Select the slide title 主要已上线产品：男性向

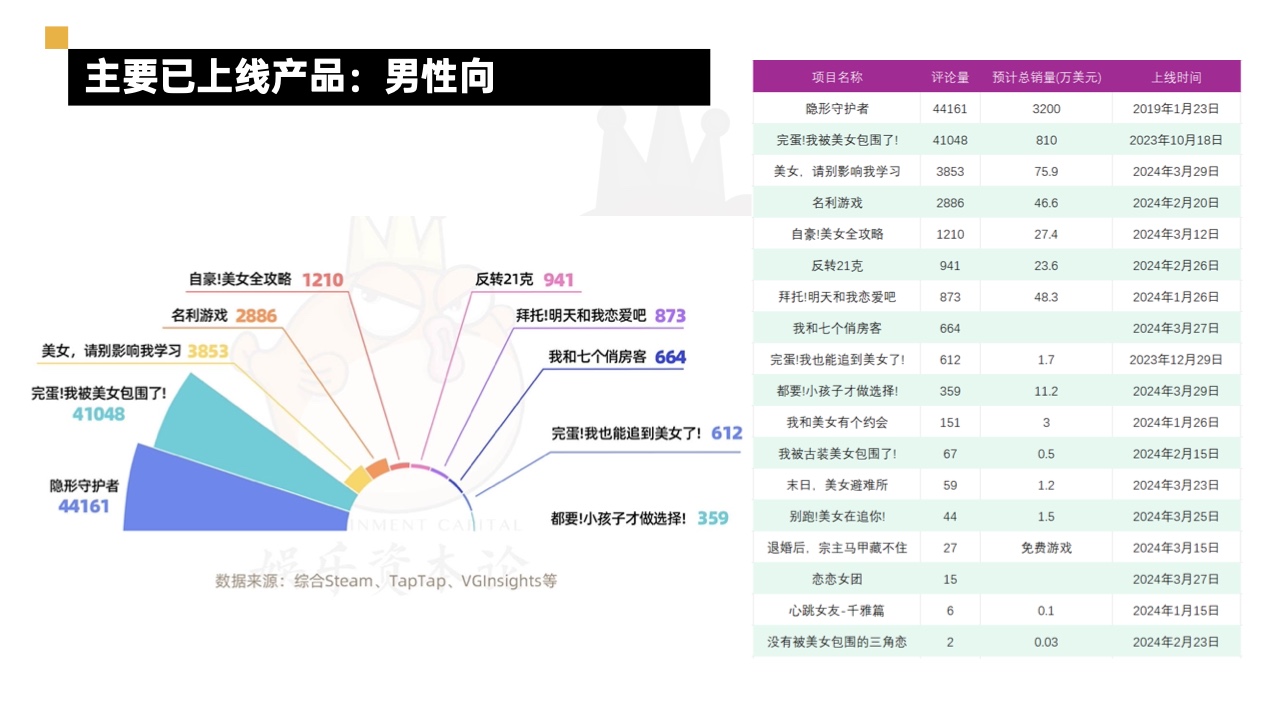pos(290,77)
